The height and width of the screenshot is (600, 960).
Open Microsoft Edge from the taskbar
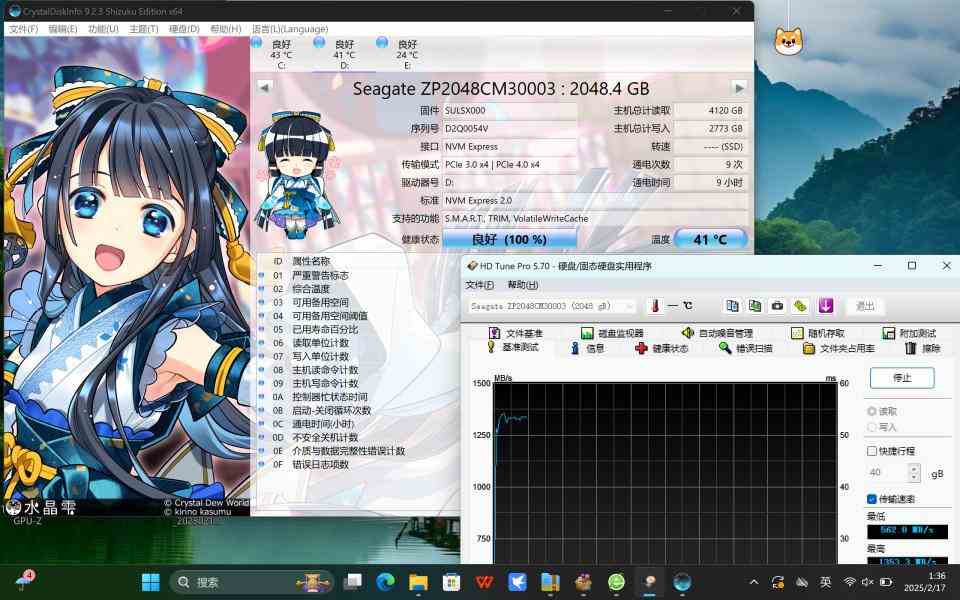click(x=385, y=582)
